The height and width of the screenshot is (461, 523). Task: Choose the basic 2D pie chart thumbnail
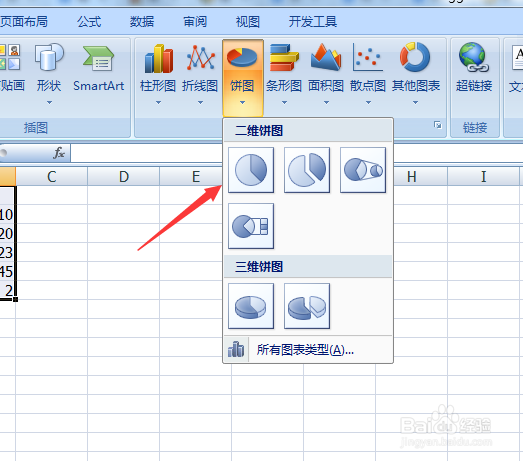(251, 170)
